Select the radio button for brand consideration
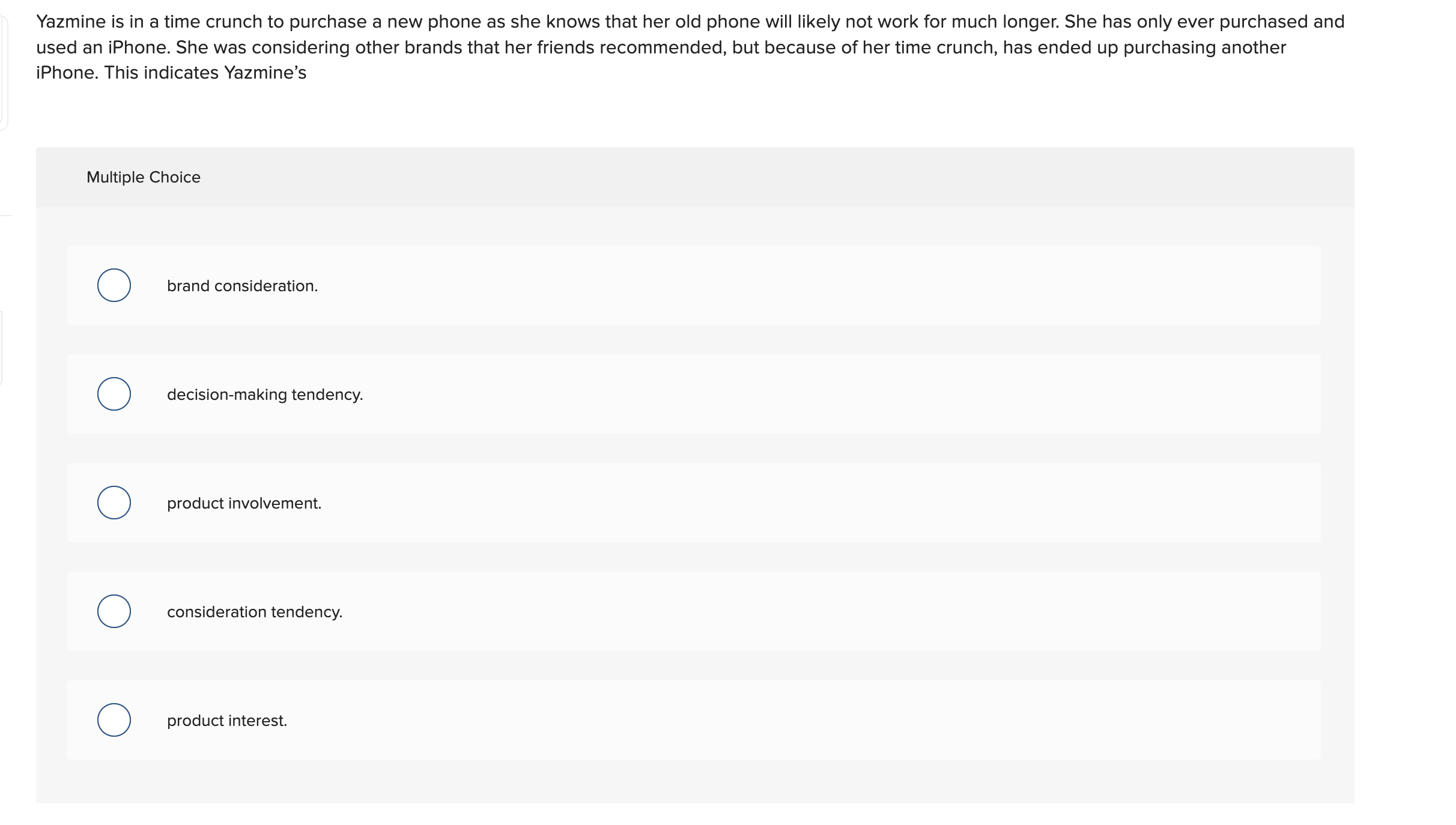The height and width of the screenshot is (825, 1456). (x=114, y=285)
